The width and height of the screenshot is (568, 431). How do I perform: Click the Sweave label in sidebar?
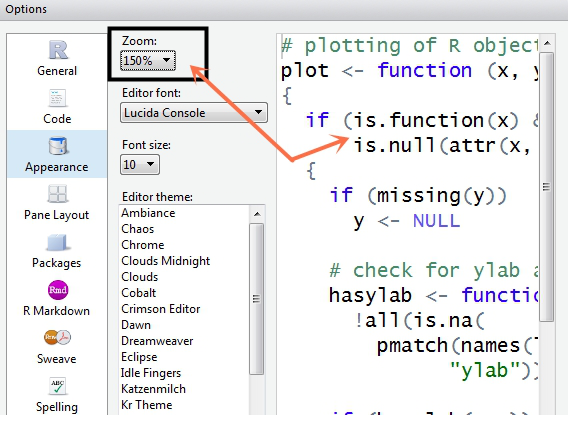tap(57, 359)
